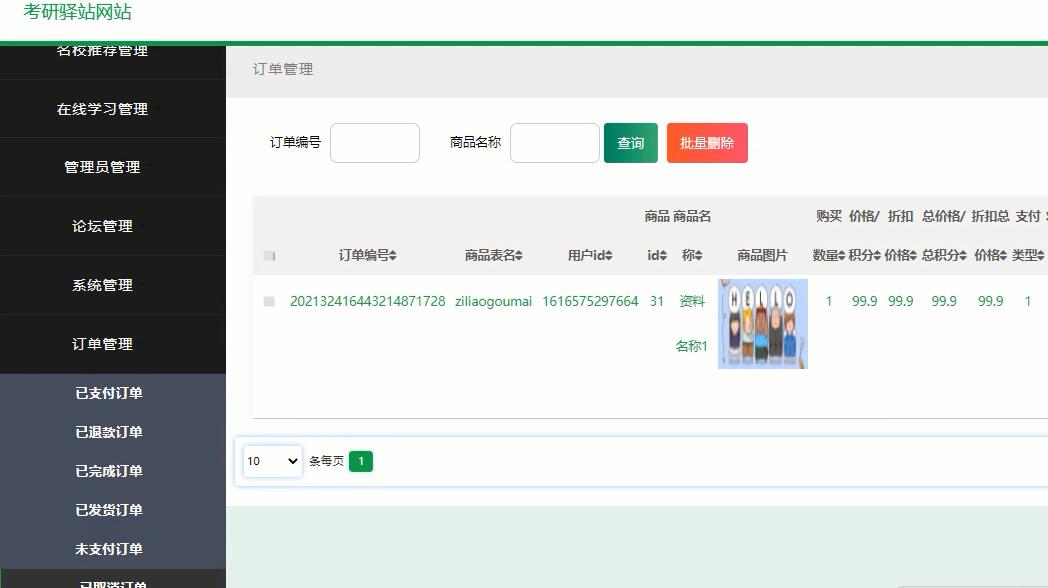The height and width of the screenshot is (588, 1048).
Task: Click the 查询 search button
Action: pos(630,142)
